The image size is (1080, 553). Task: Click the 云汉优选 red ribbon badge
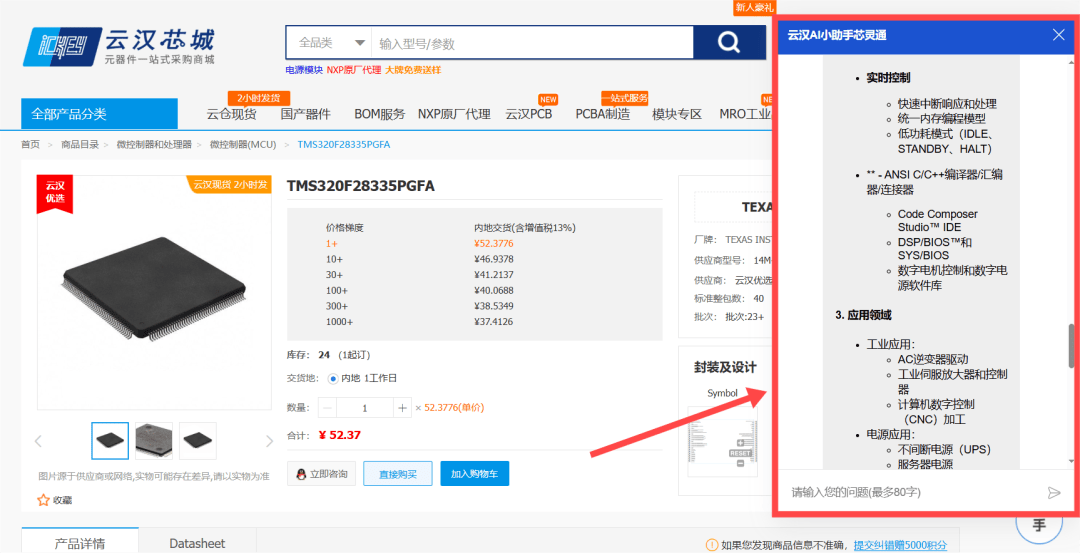click(x=54, y=194)
